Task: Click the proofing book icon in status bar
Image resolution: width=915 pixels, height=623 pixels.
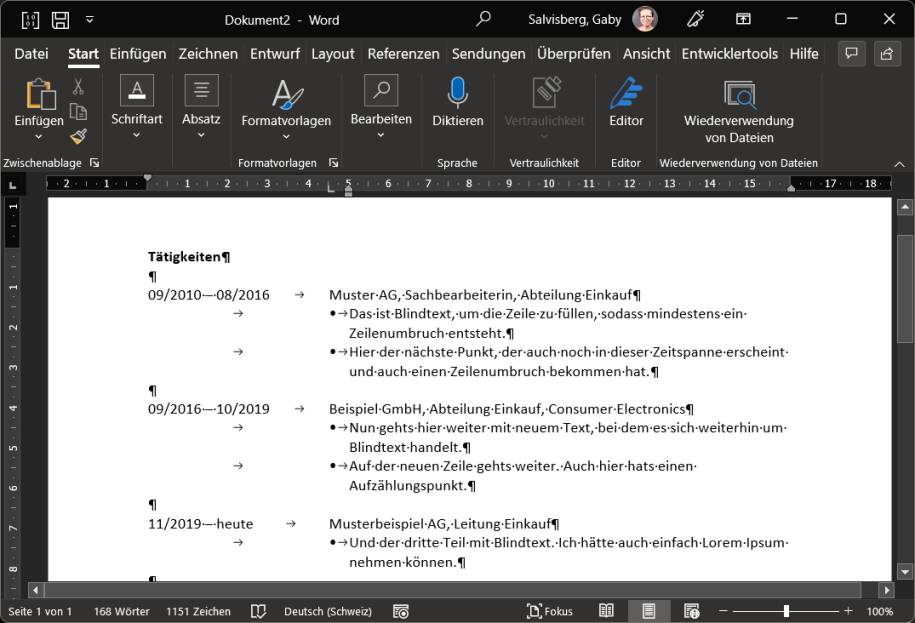Action: point(258,611)
